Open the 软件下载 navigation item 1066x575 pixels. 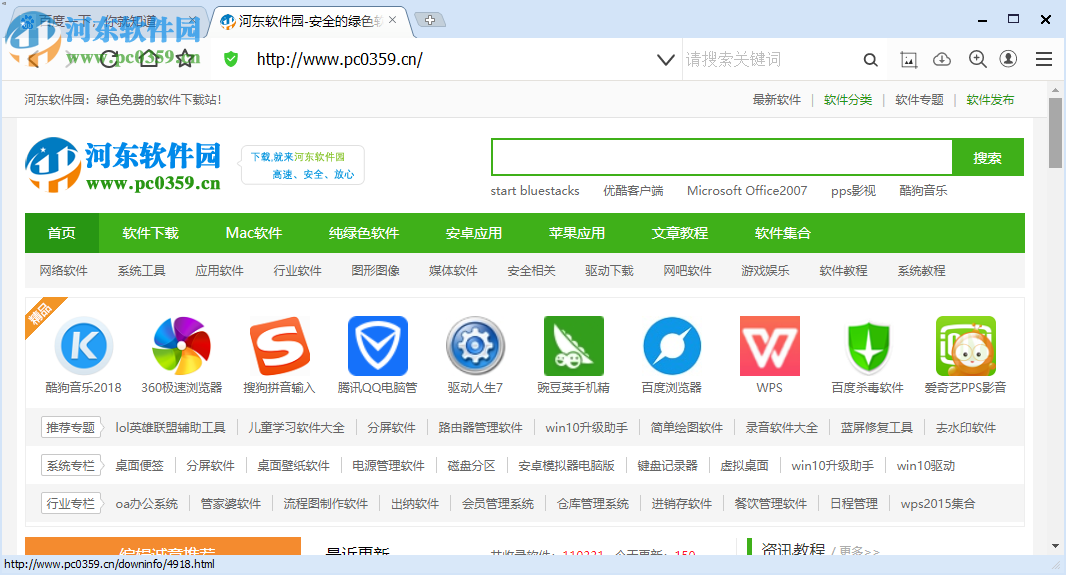pyautogui.click(x=150, y=233)
